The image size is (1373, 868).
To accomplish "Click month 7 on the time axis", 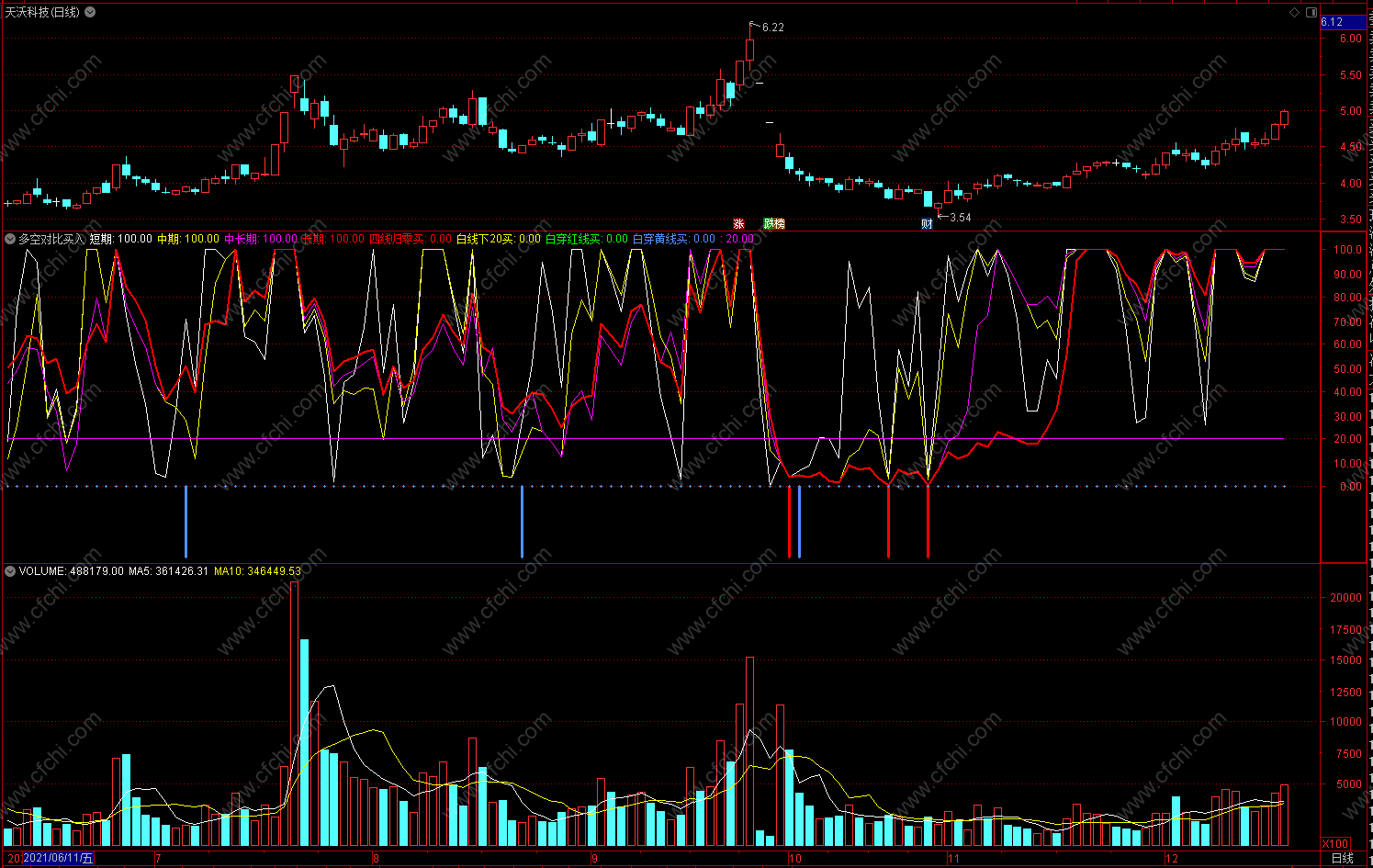I will pyautogui.click(x=158, y=859).
